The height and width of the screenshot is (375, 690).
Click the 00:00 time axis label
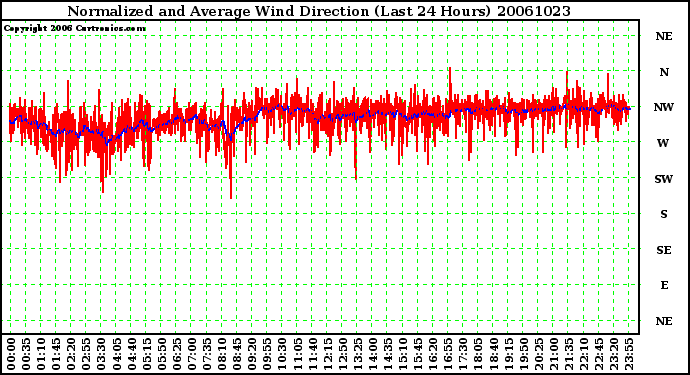(x=11, y=354)
